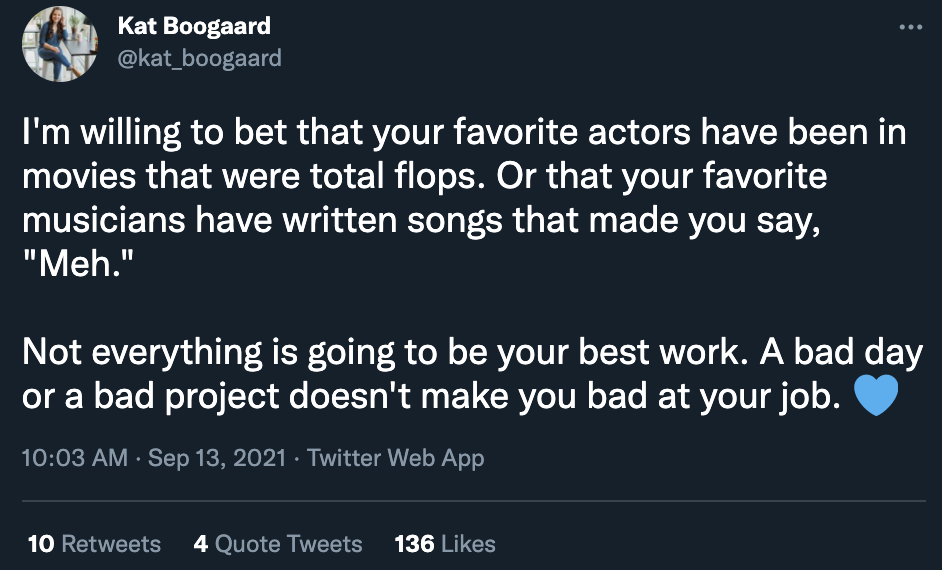Select the Sep 13, 2021 date link
The height and width of the screenshot is (570, 942).
pyautogui.click(x=217, y=458)
